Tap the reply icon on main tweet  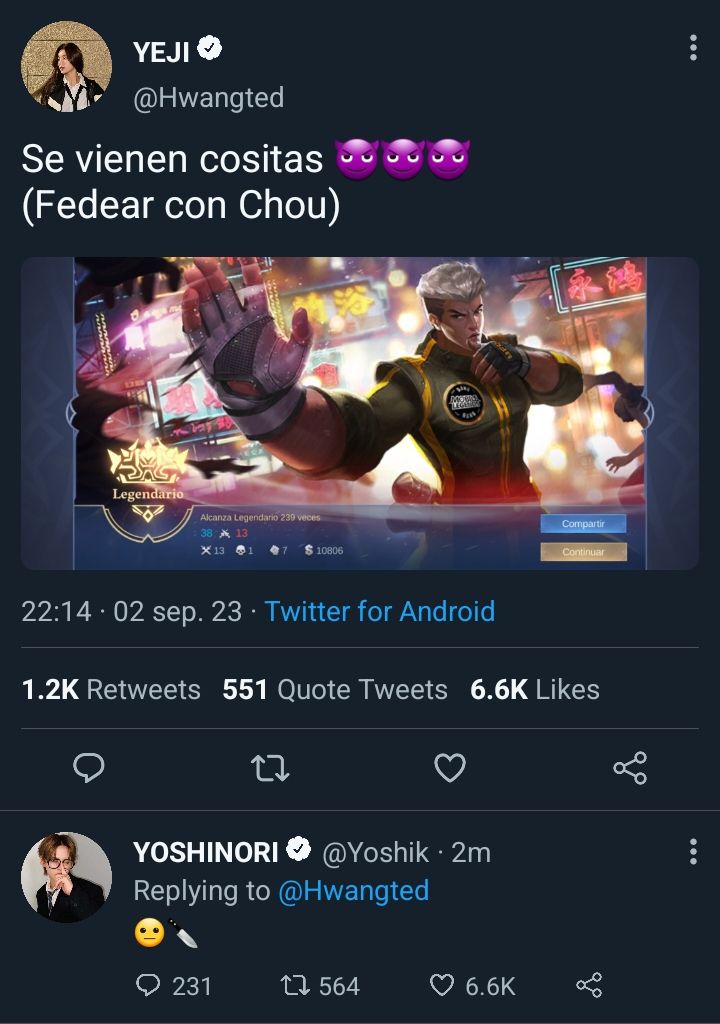click(x=89, y=767)
